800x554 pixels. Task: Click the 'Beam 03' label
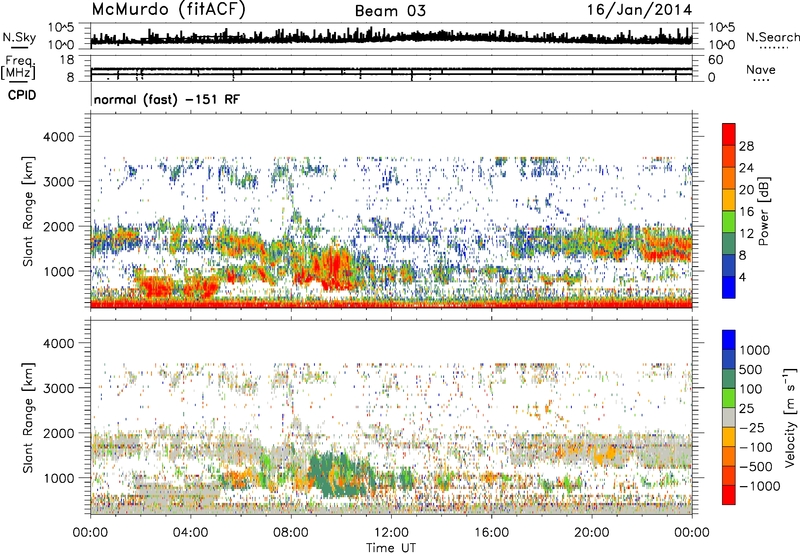(x=390, y=11)
